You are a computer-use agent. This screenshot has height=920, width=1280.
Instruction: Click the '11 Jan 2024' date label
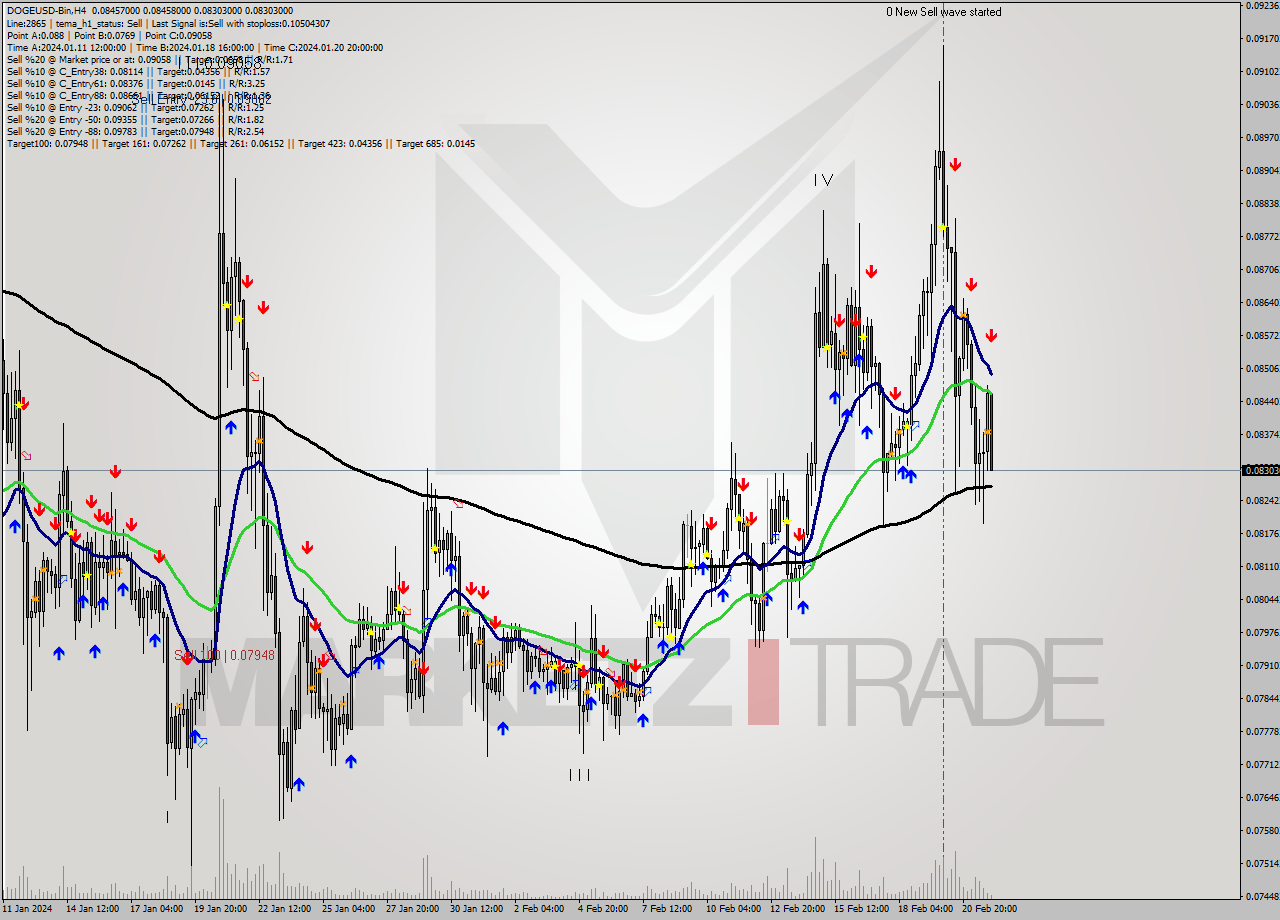[27, 909]
